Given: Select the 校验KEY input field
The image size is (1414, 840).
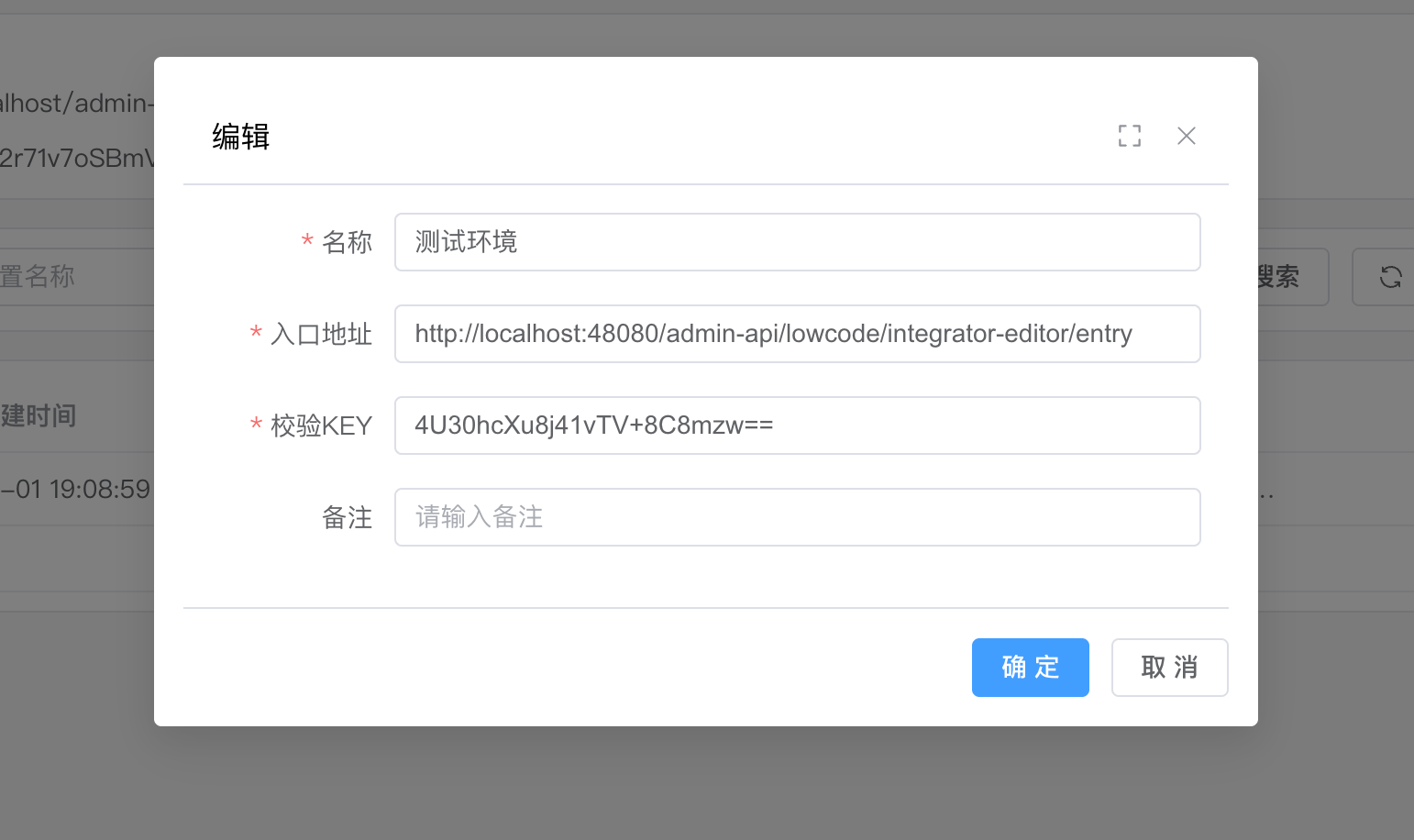Looking at the screenshot, I should click(x=796, y=426).
